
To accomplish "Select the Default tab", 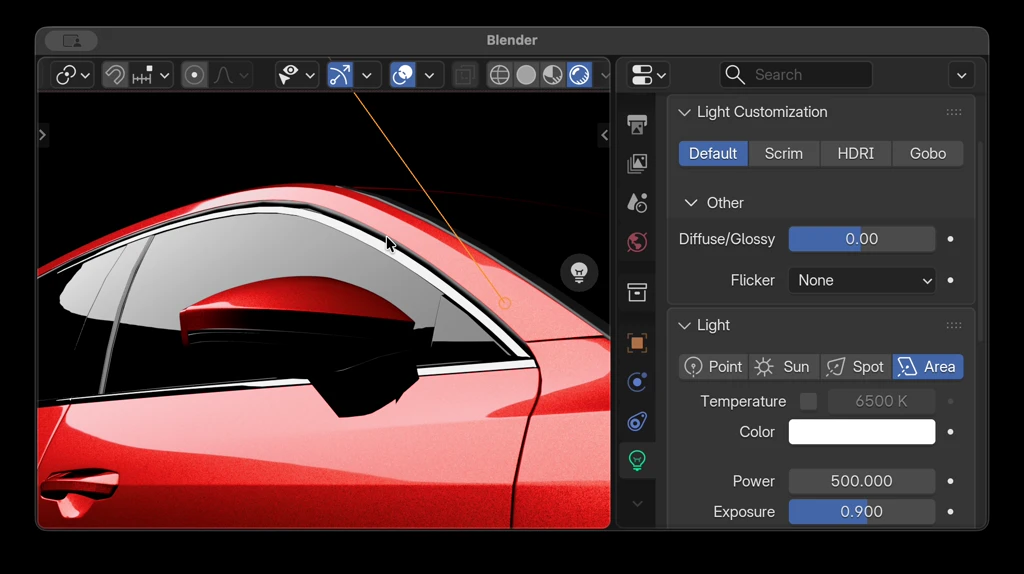I will pyautogui.click(x=713, y=153).
